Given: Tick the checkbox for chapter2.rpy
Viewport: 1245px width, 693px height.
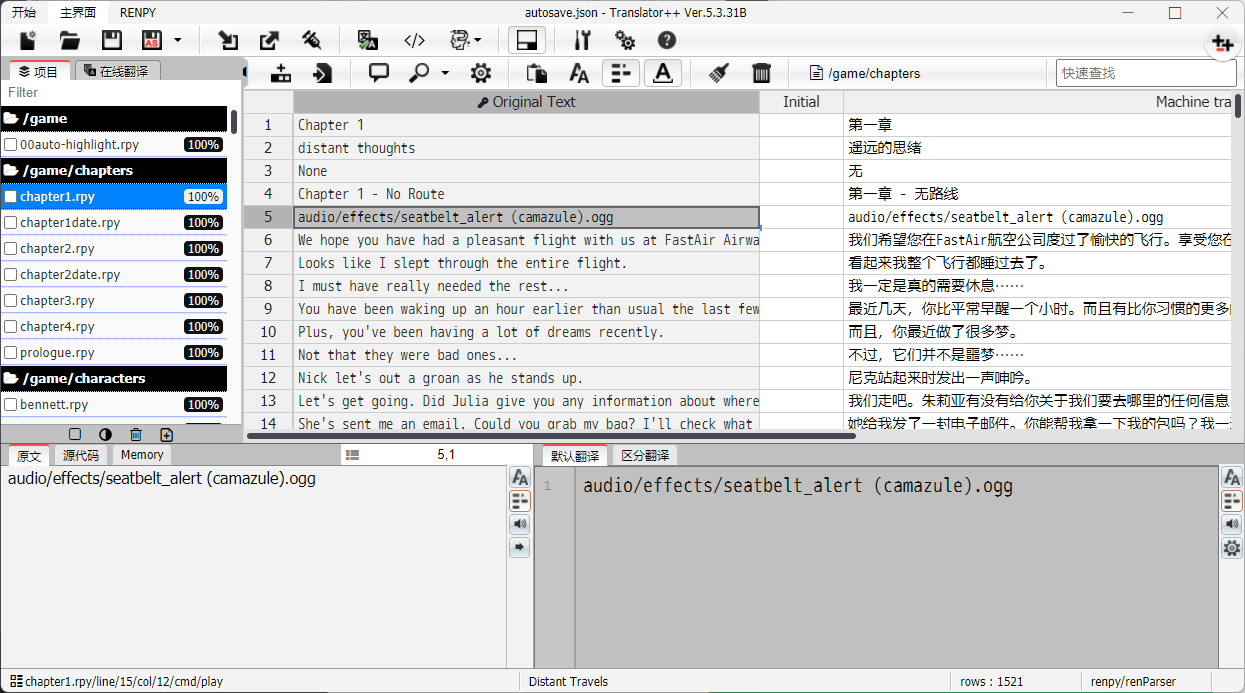Looking at the screenshot, I should click(x=11, y=249).
